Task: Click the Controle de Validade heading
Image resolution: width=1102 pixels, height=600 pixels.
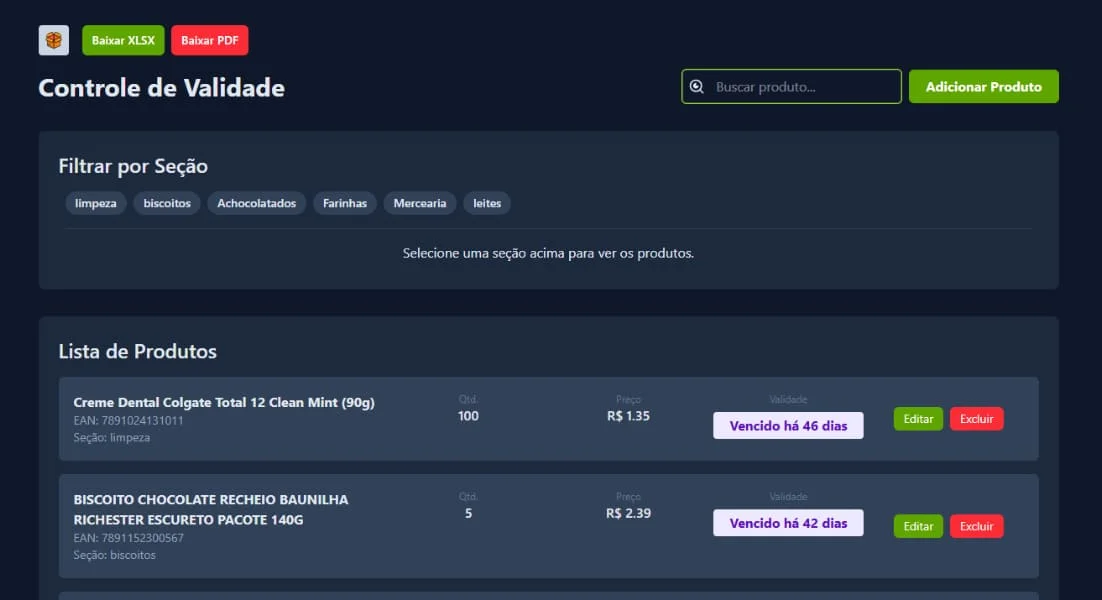Action: [x=161, y=88]
